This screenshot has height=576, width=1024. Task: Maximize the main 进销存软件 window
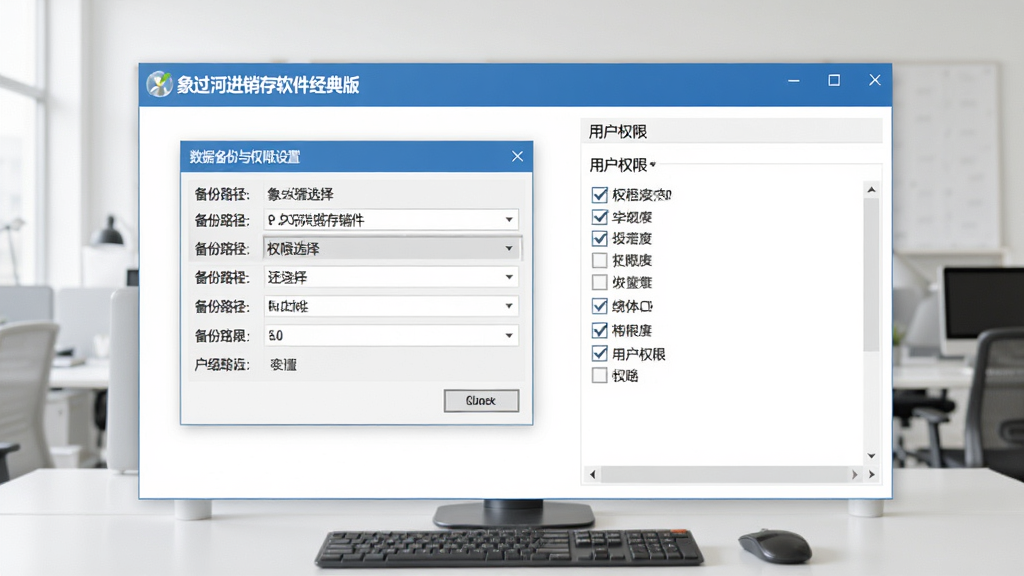coord(834,80)
